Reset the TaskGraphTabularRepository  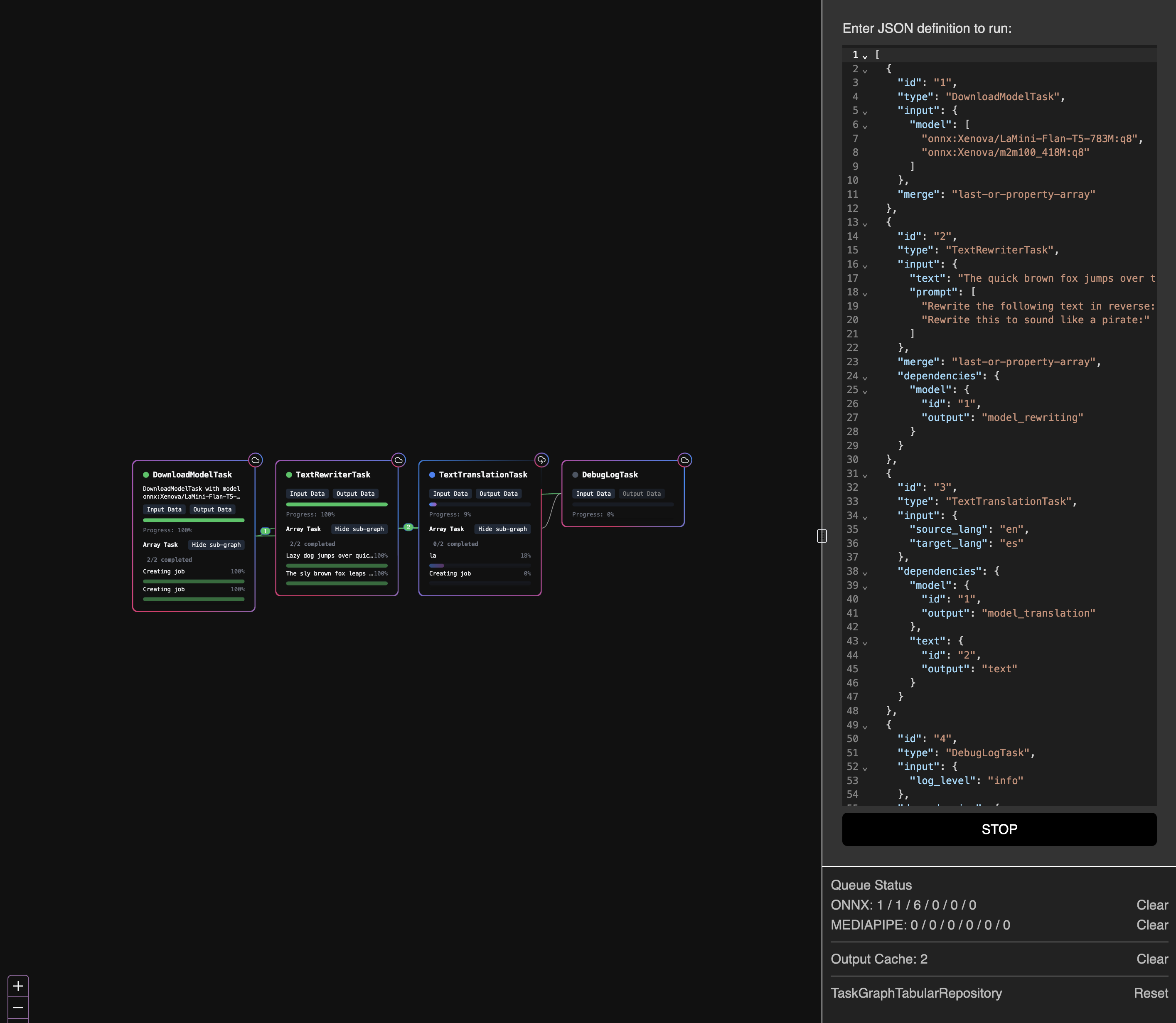[x=1151, y=993]
